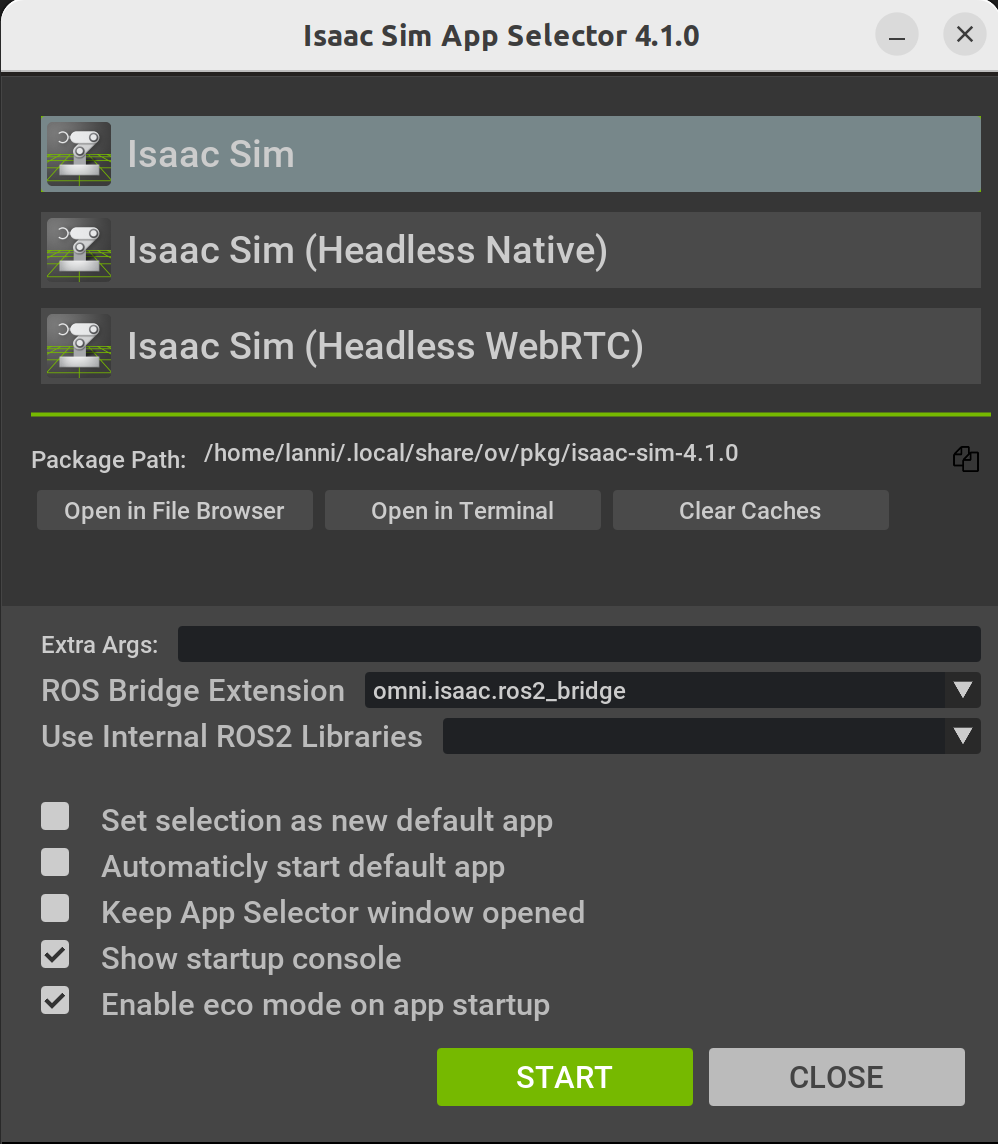Minimize the App Selector window
This screenshot has width=998, height=1144.
(897, 34)
